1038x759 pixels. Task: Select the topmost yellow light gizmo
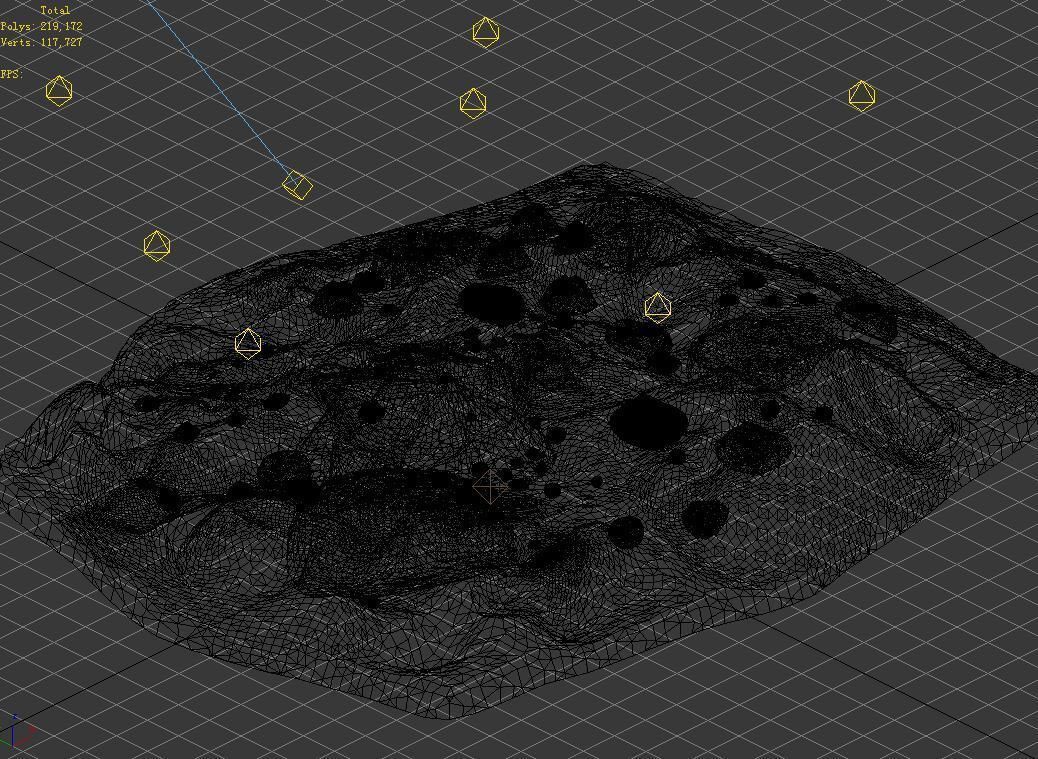click(x=486, y=32)
